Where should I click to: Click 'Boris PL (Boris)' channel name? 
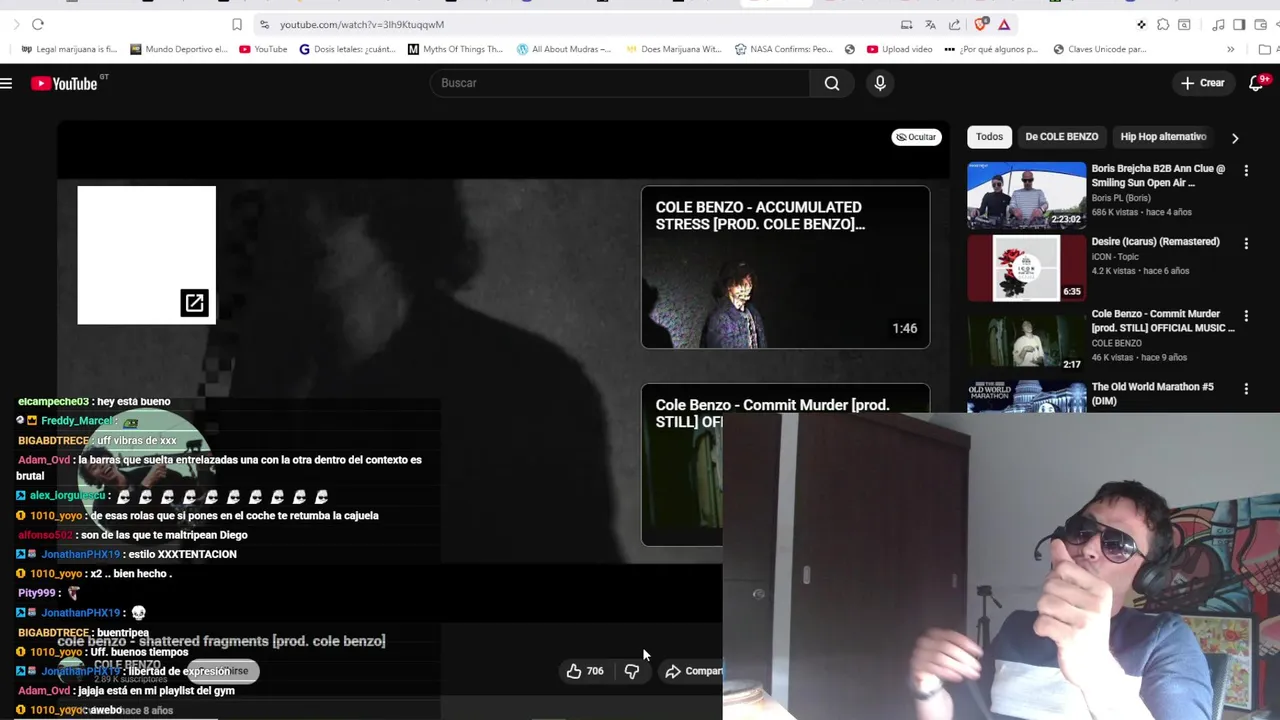tap(1120, 198)
